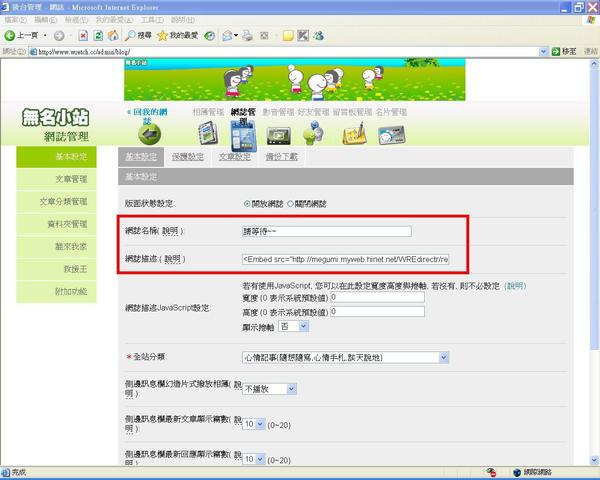Screen dimensions: 600x480
Task: Open 我的最愛 favorites star button
Action: point(178,36)
